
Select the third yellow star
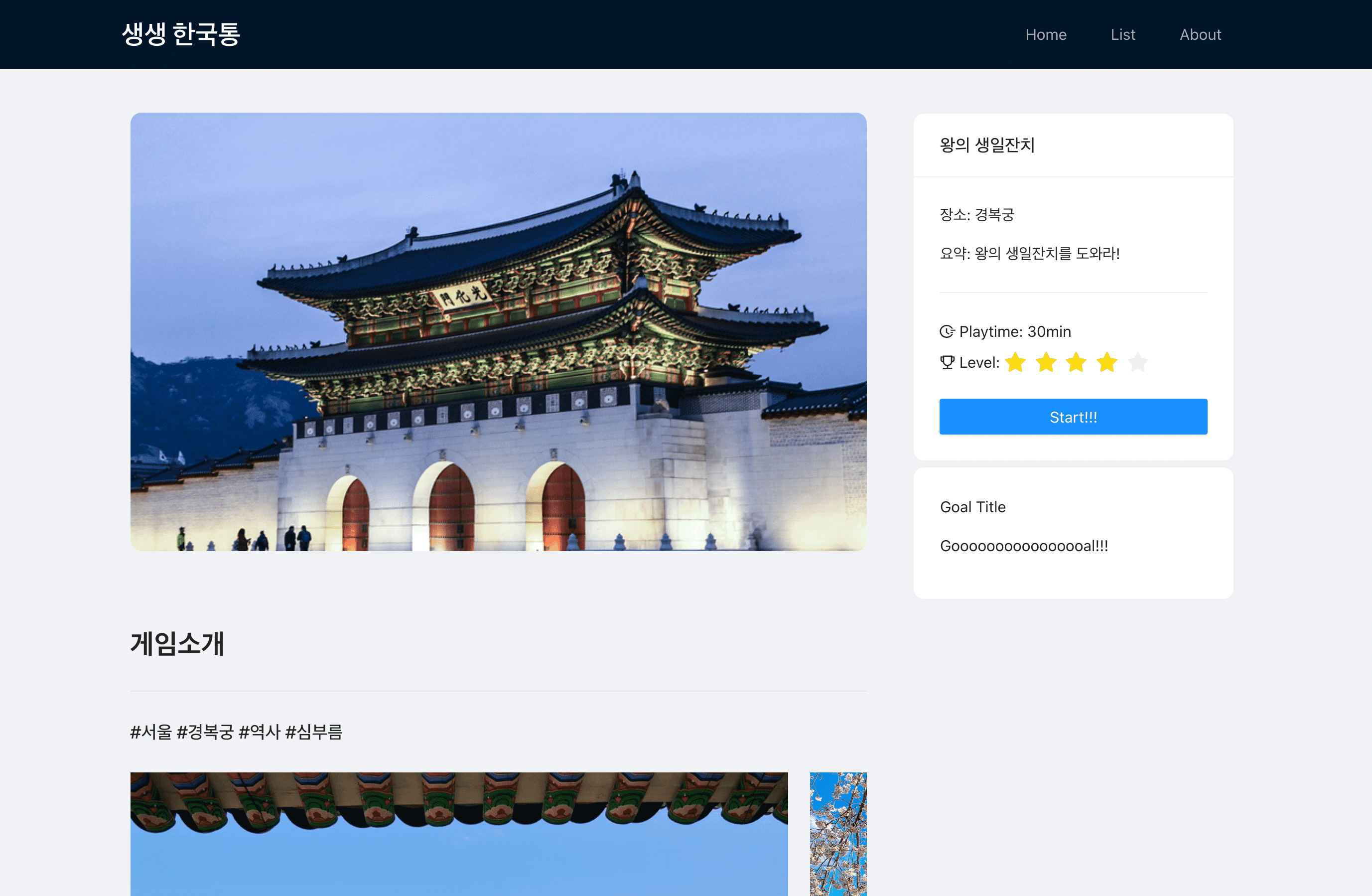coord(1076,363)
